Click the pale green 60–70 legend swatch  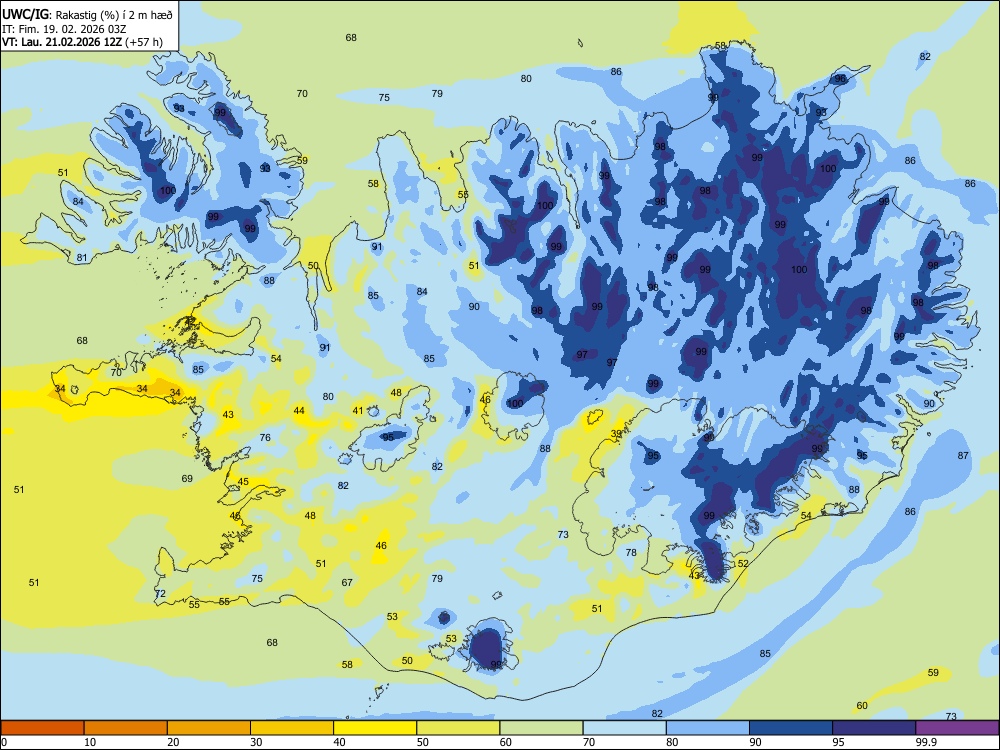pyautogui.click(x=541, y=728)
